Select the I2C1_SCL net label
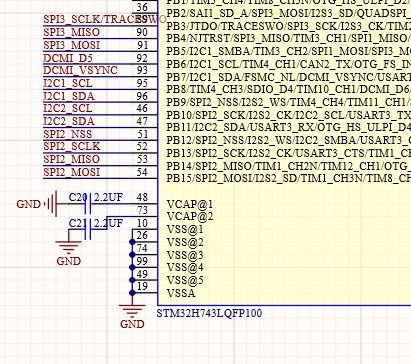Viewport: 411px width, 364px height. [x=68, y=83]
